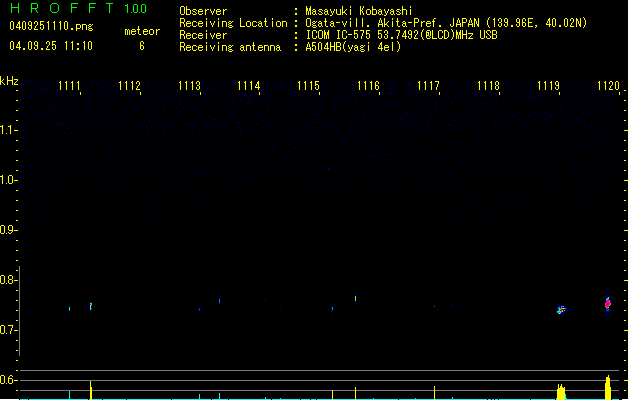Click time axis label 1112
This screenshot has height=400, width=629.
click(129, 86)
